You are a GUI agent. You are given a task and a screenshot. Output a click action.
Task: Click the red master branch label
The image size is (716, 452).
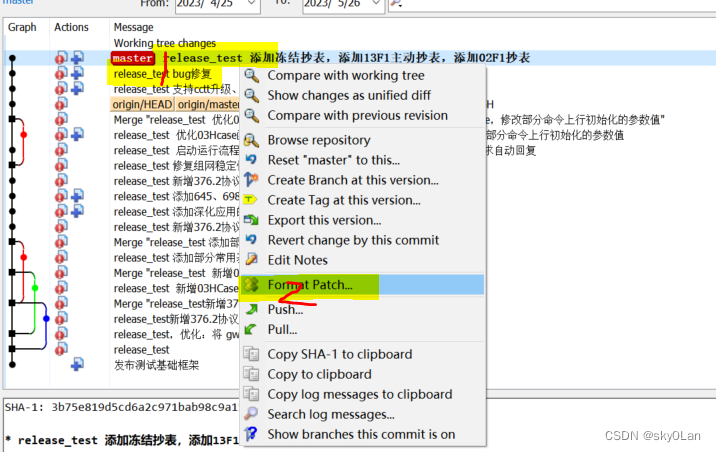point(132,58)
